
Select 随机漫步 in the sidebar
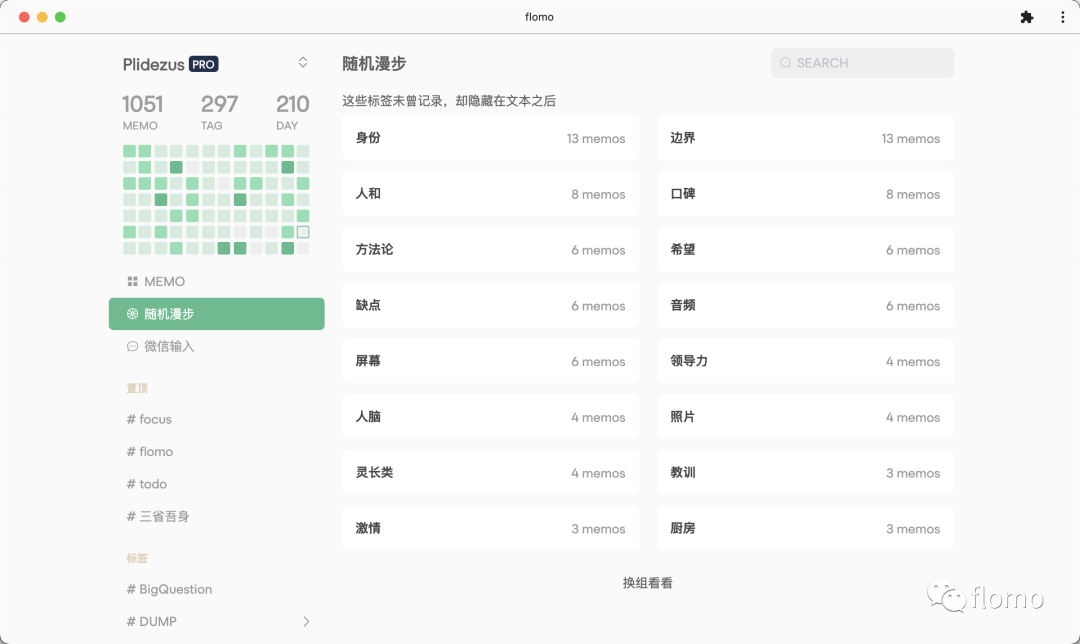[216, 314]
